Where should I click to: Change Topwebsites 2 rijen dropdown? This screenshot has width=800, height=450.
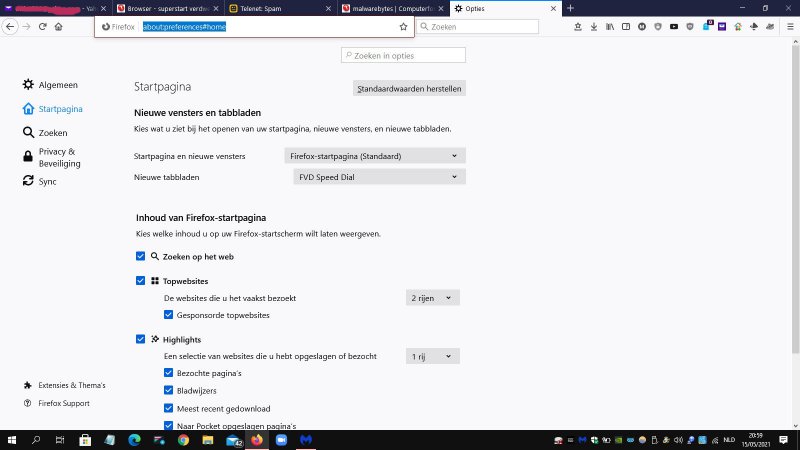(x=433, y=298)
